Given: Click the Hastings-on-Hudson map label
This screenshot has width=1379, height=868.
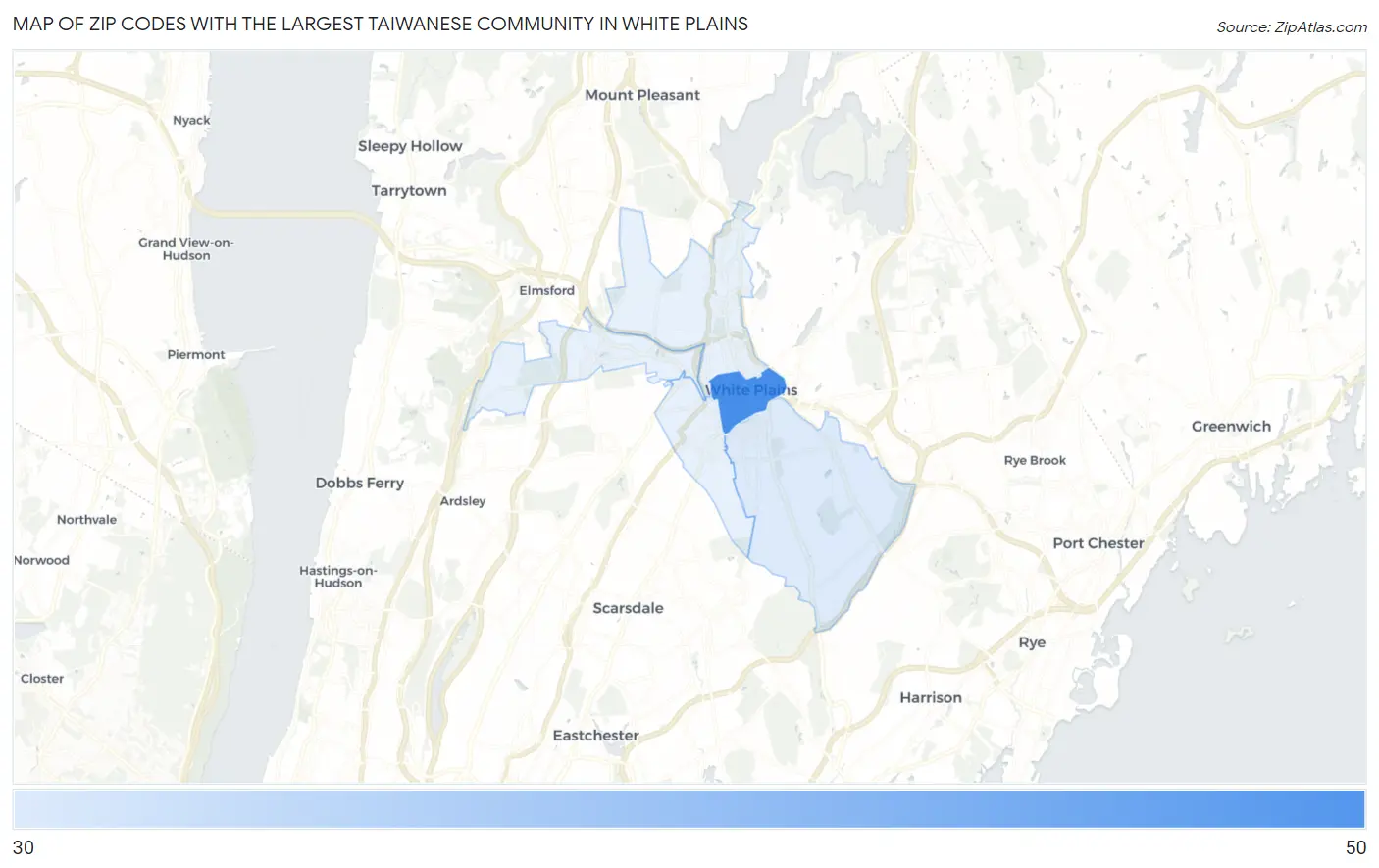Looking at the screenshot, I should click(x=338, y=577).
